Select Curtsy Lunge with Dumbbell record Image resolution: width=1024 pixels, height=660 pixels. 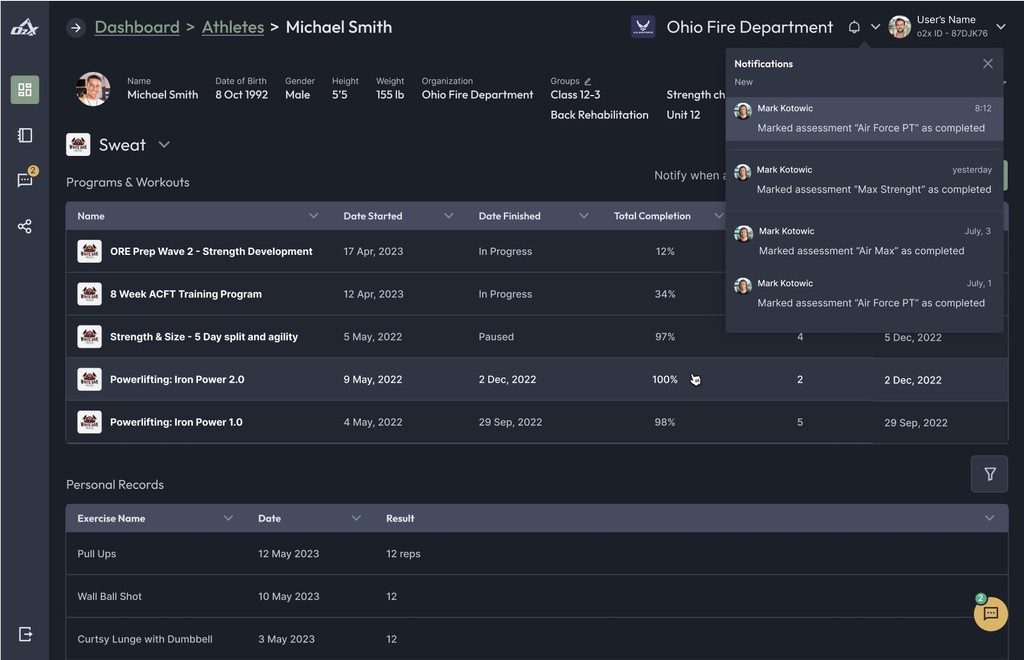tap(536, 638)
